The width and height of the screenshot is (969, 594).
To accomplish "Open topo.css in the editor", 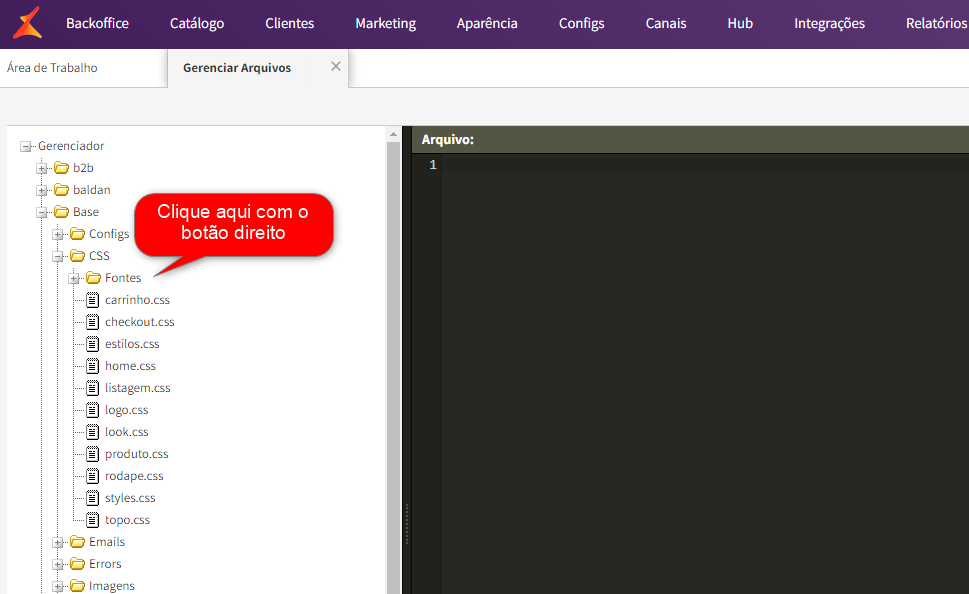I will (x=127, y=520).
